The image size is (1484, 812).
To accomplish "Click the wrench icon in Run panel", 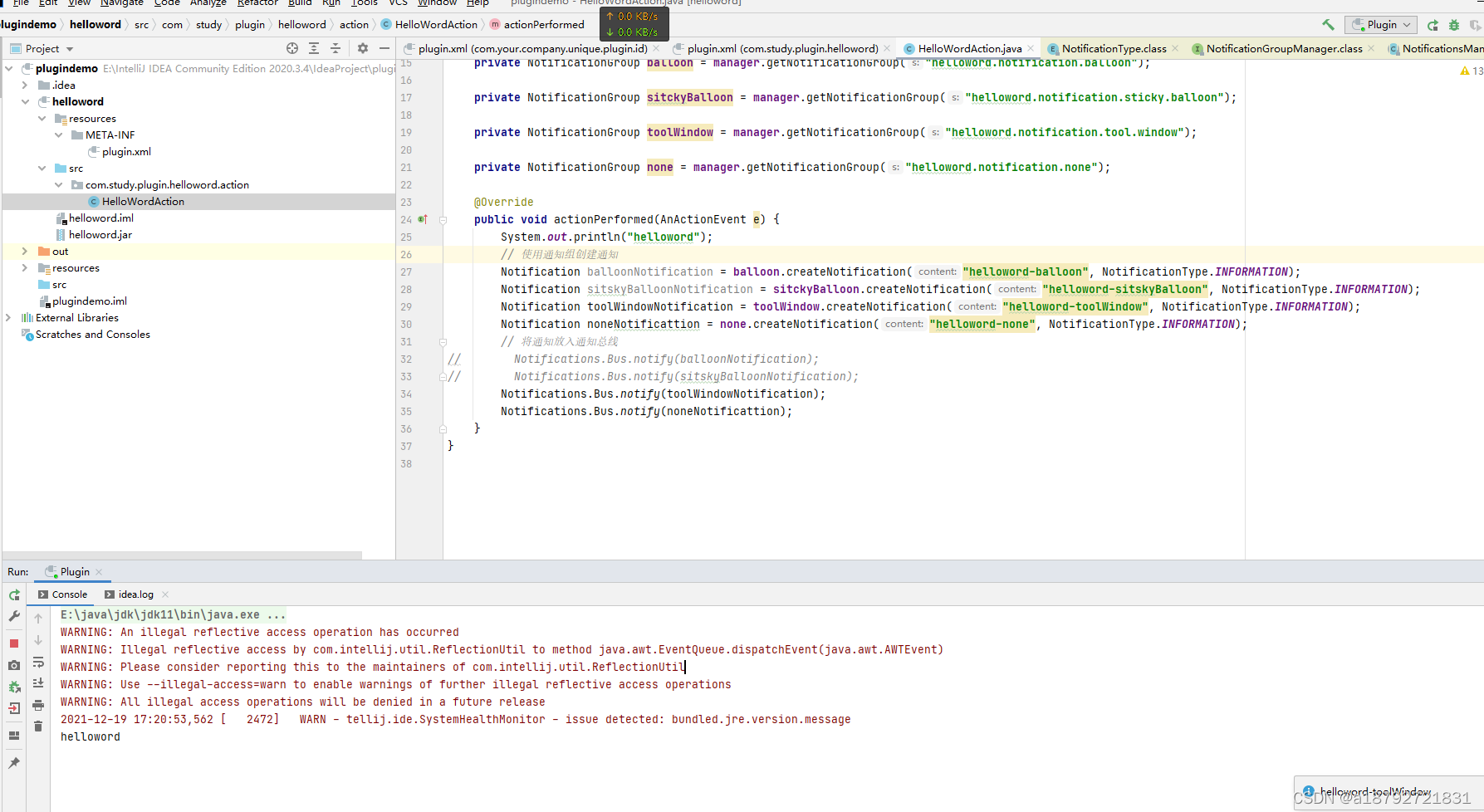I will click(x=14, y=616).
